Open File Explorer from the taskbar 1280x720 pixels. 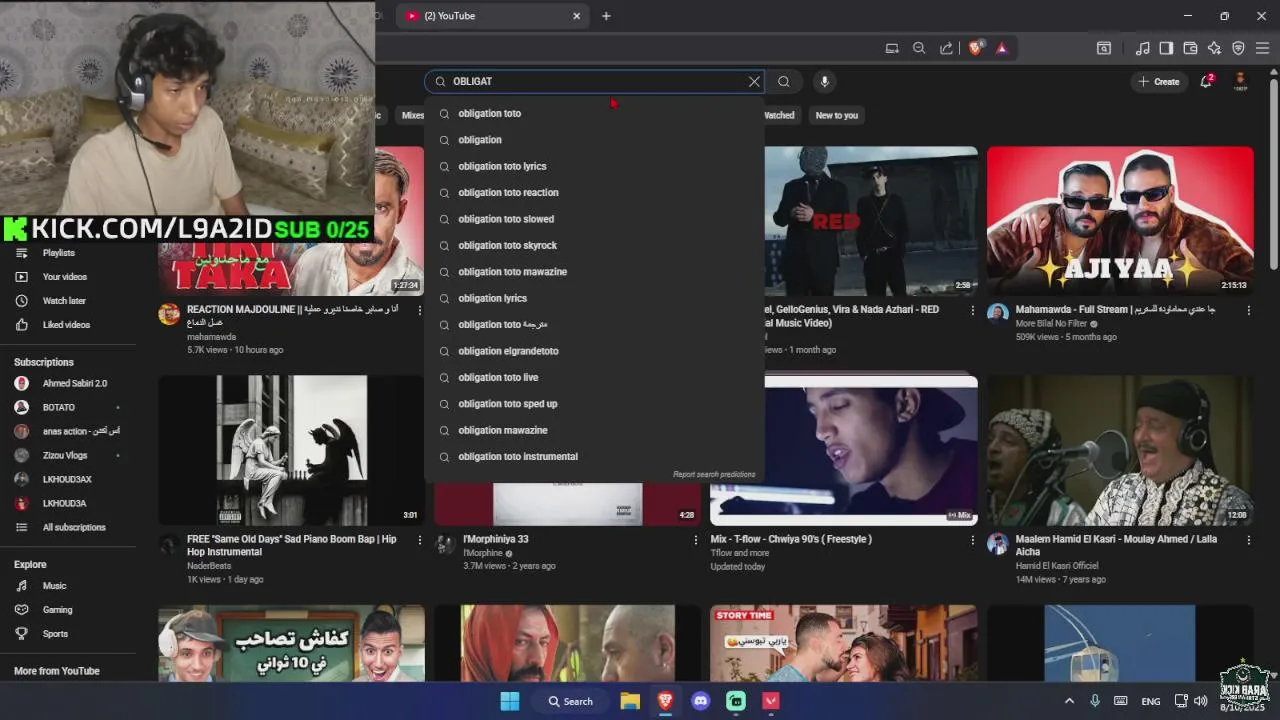(630, 701)
